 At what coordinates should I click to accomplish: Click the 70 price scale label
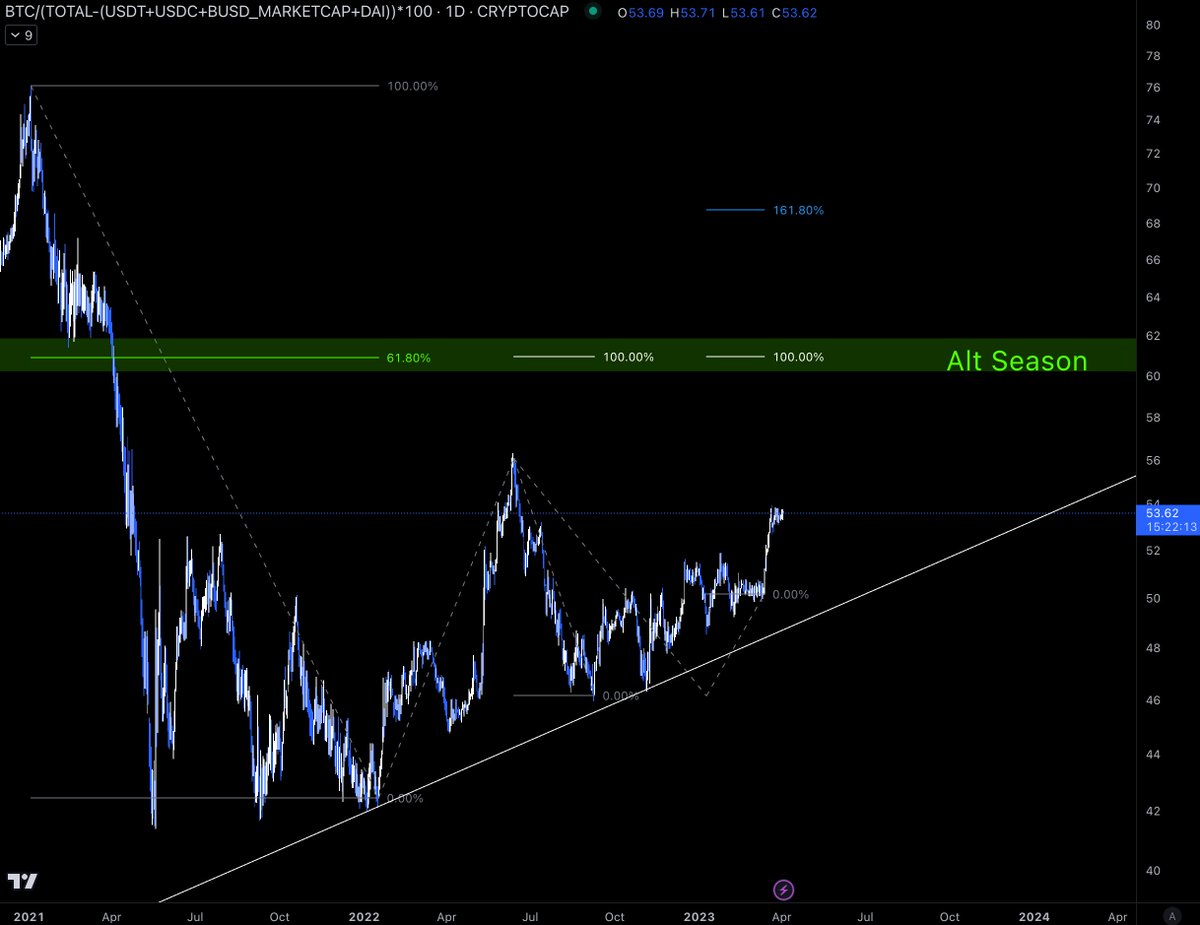pyautogui.click(x=1152, y=188)
